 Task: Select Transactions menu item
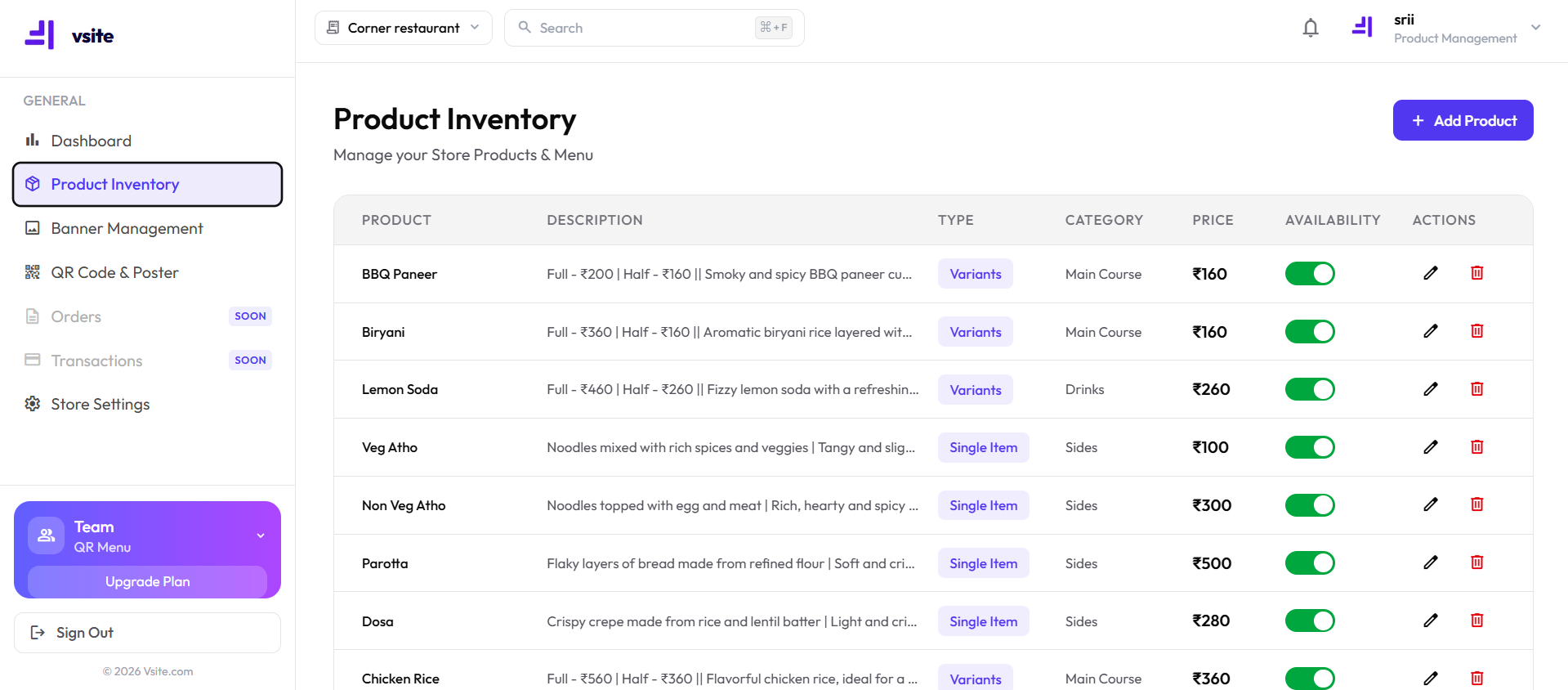[147, 361]
